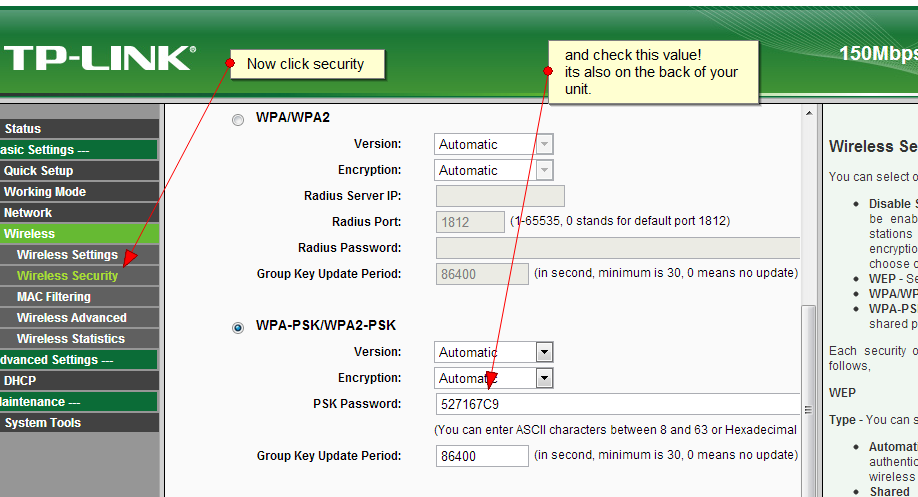
Task: Click the WPA/WPA2 Group Key Update Period field
Action: (x=482, y=274)
